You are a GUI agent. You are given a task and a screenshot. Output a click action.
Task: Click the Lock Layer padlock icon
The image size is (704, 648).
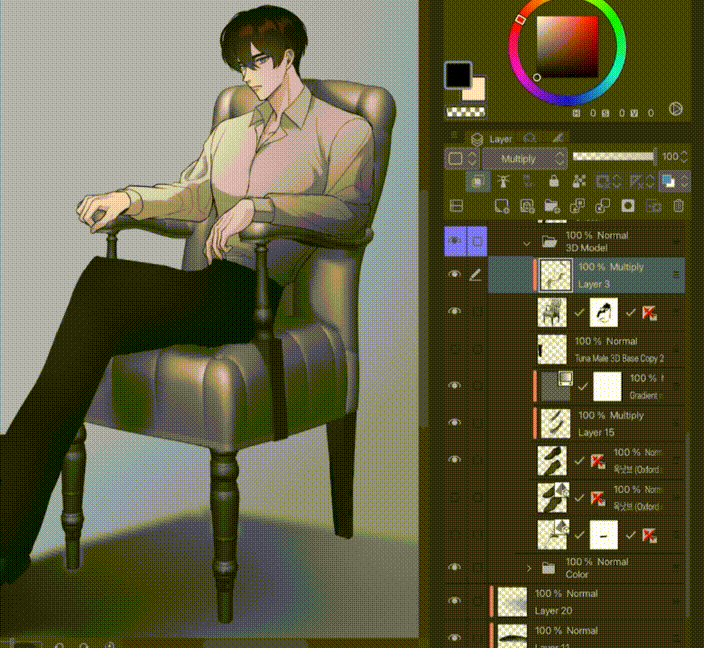[554, 181]
